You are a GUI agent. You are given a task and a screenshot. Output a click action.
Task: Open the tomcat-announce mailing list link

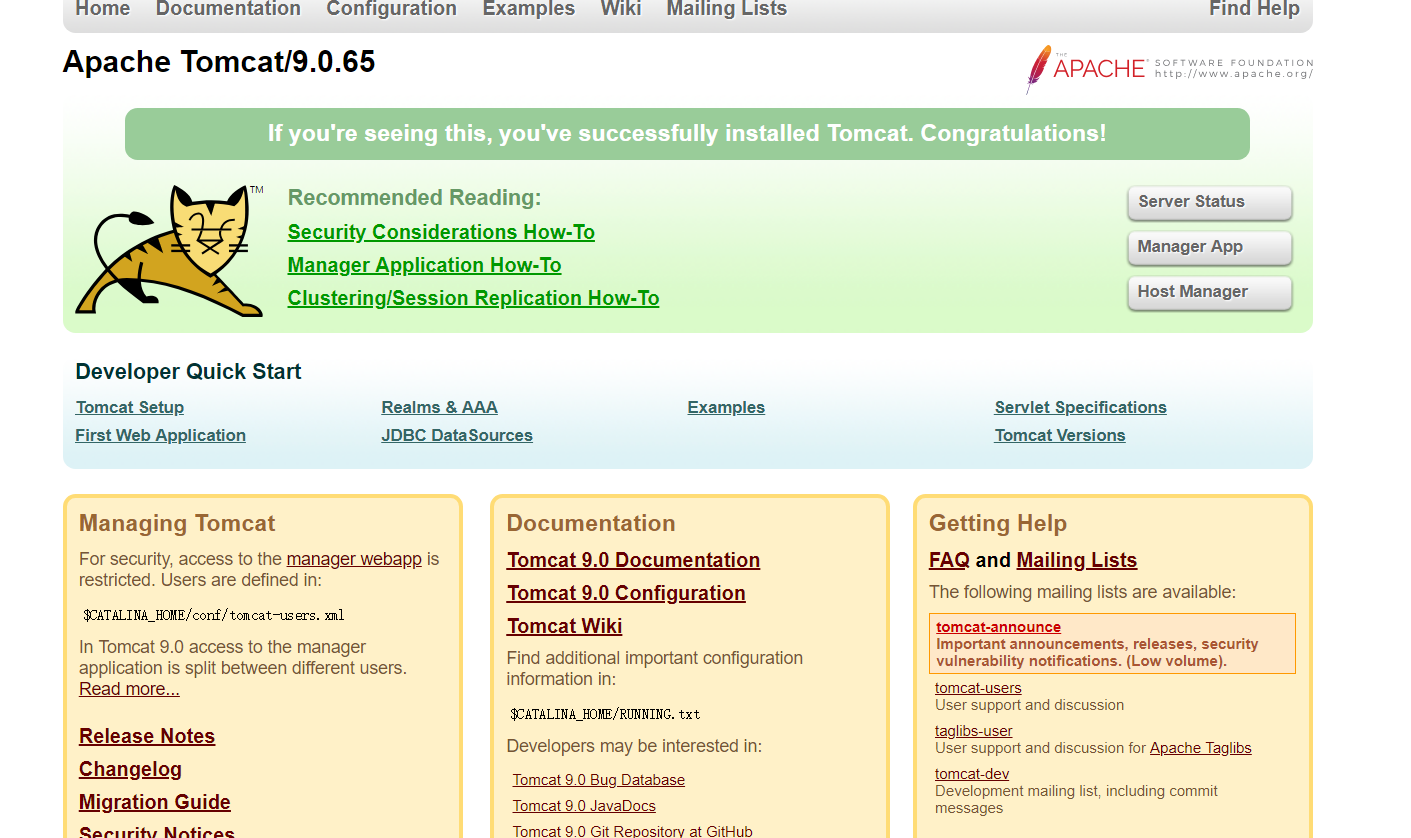998,627
